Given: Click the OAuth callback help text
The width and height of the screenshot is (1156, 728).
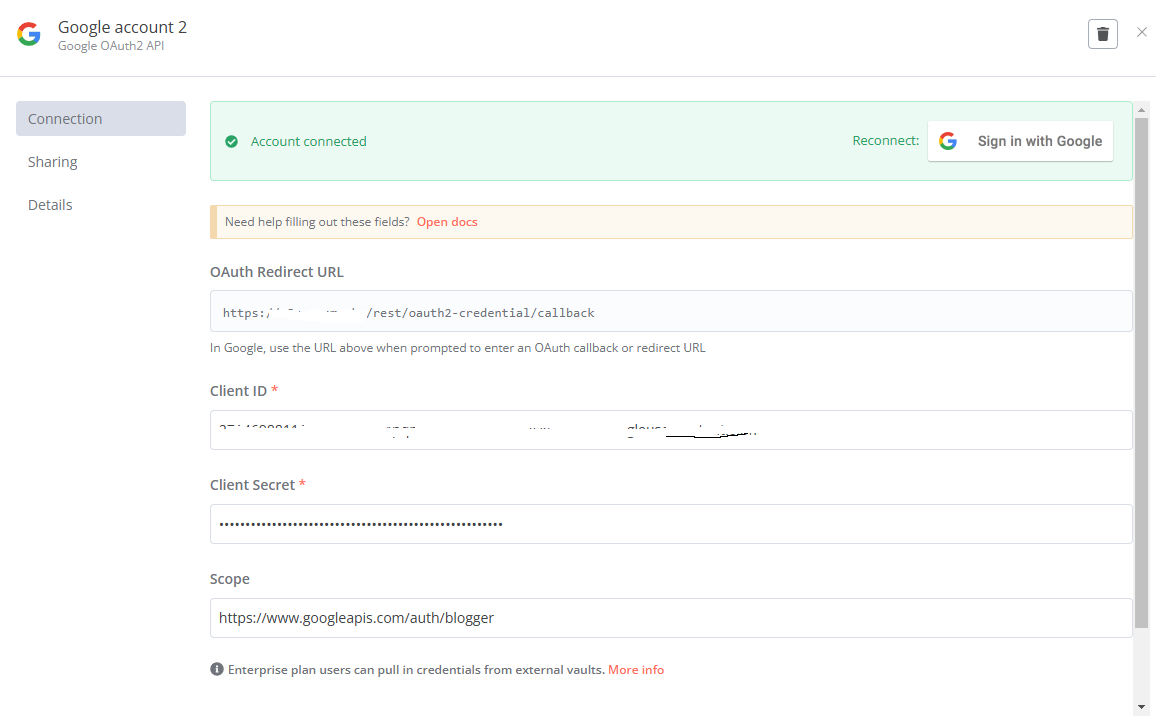Looking at the screenshot, I should coord(457,347).
